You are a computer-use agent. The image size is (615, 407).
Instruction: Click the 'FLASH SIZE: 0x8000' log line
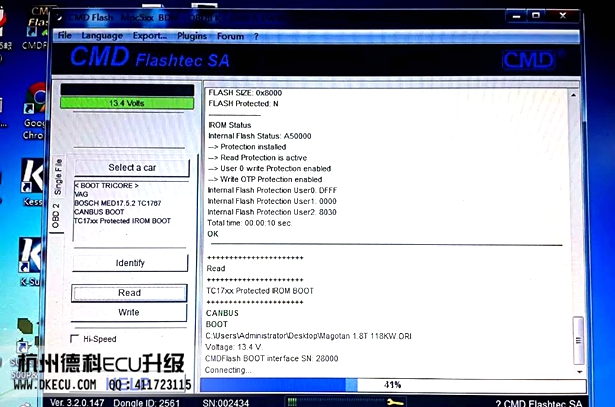pos(245,93)
